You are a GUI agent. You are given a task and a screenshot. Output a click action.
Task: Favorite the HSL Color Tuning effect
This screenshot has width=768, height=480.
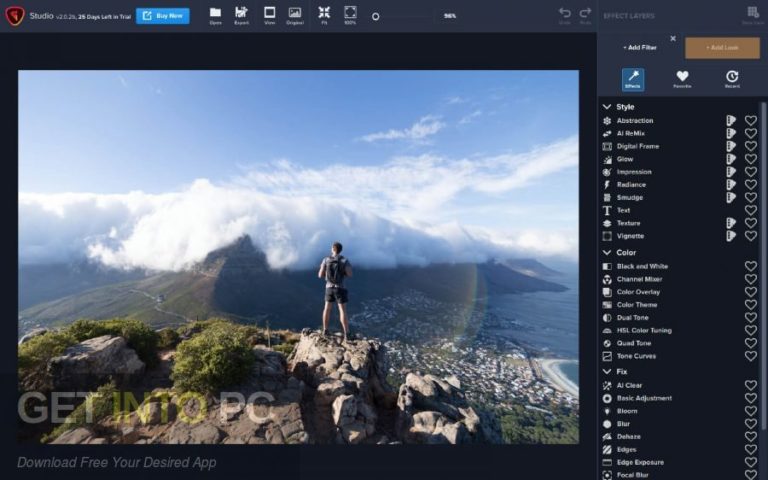pos(750,331)
